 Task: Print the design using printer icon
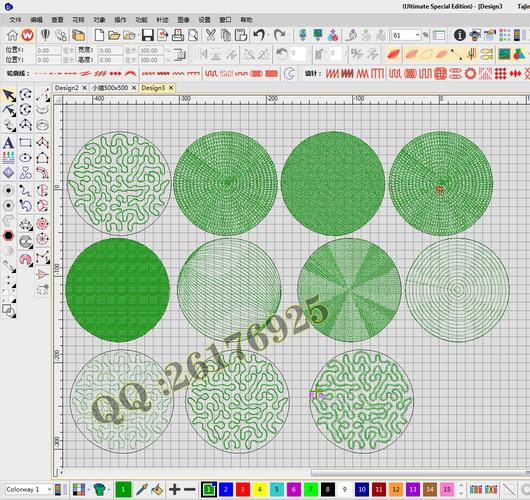point(178,35)
